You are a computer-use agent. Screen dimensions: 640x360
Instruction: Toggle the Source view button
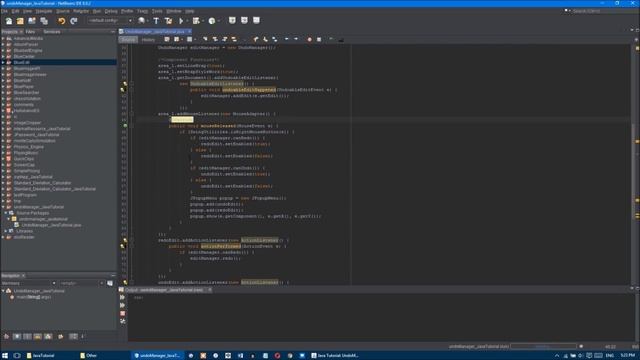[x=128, y=40]
